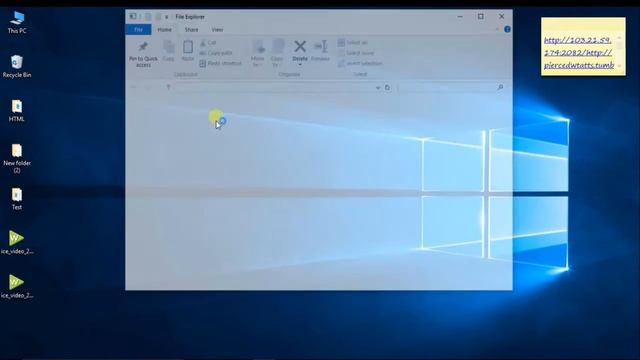
Task: Click the search magnifier icon in File Explorer
Action: (x=500, y=87)
